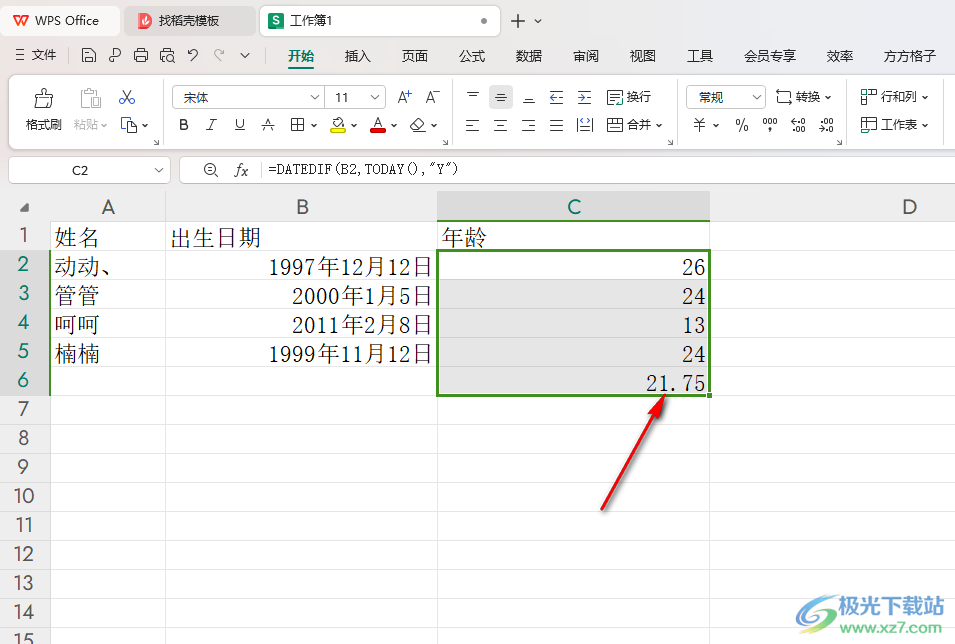Viewport: 955px width, 644px height.
Task: Switch to the 数据 tab
Action: point(529,56)
